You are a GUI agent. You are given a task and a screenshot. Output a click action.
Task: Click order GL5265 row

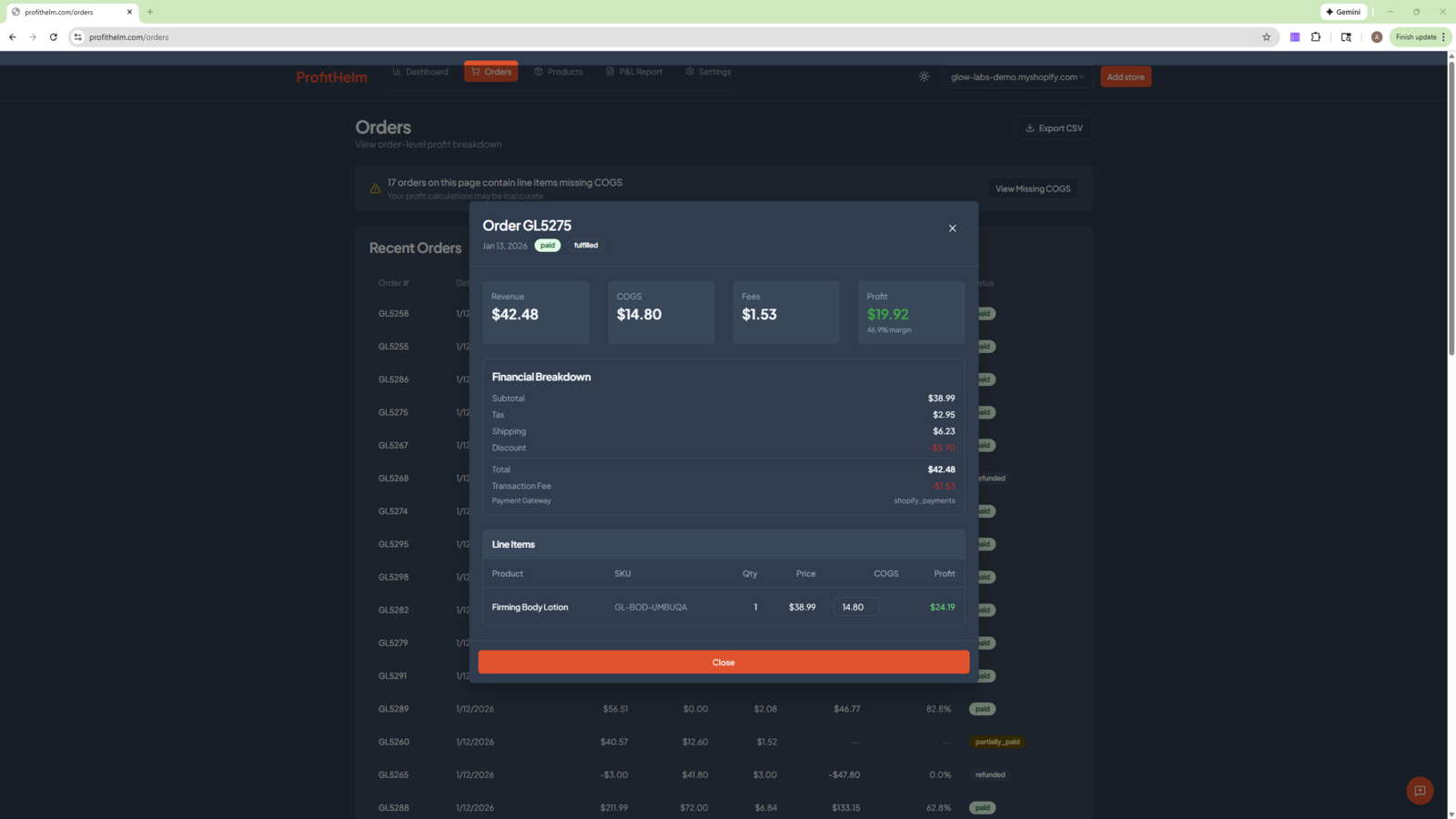pyautogui.click(x=723, y=775)
